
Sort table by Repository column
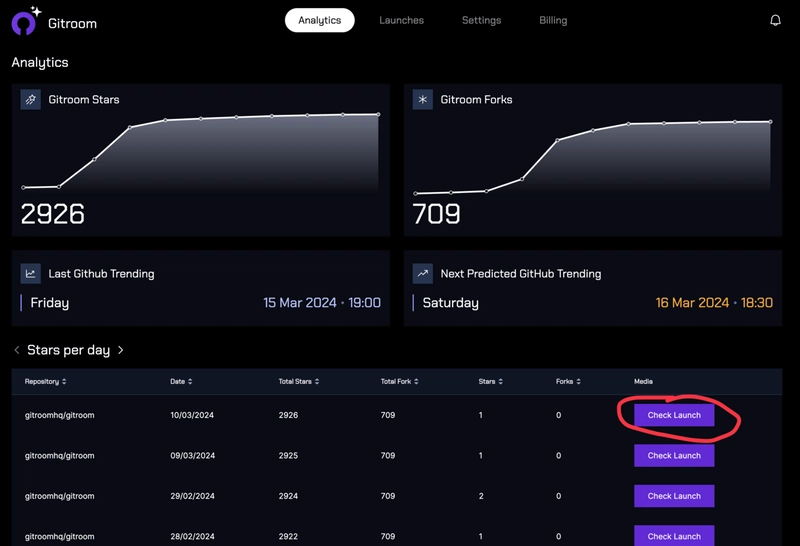point(45,381)
